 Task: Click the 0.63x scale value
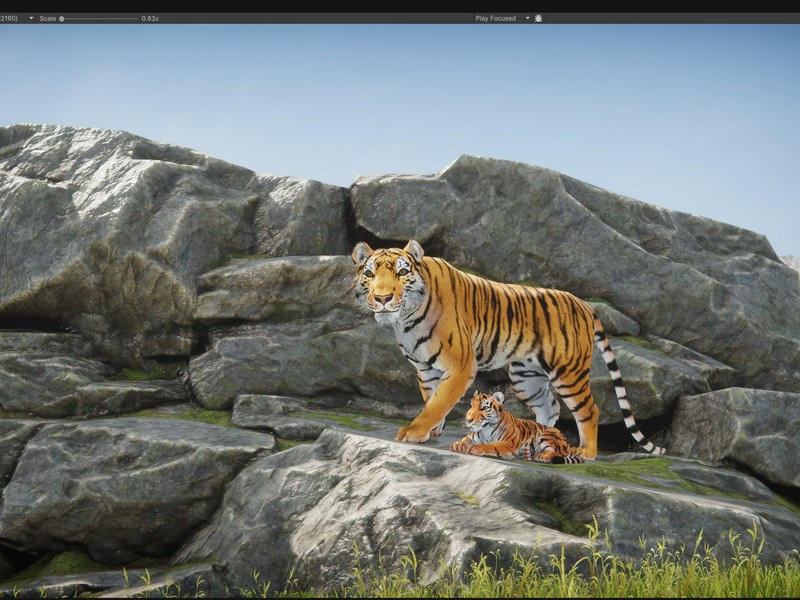pyautogui.click(x=150, y=18)
